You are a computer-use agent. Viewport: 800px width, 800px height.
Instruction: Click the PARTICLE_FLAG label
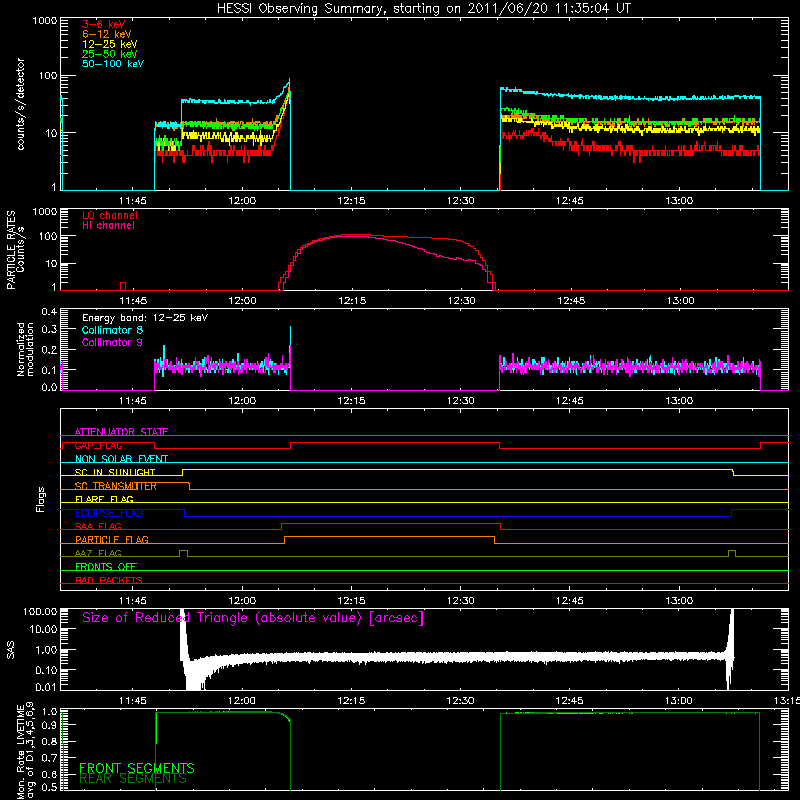pos(112,539)
